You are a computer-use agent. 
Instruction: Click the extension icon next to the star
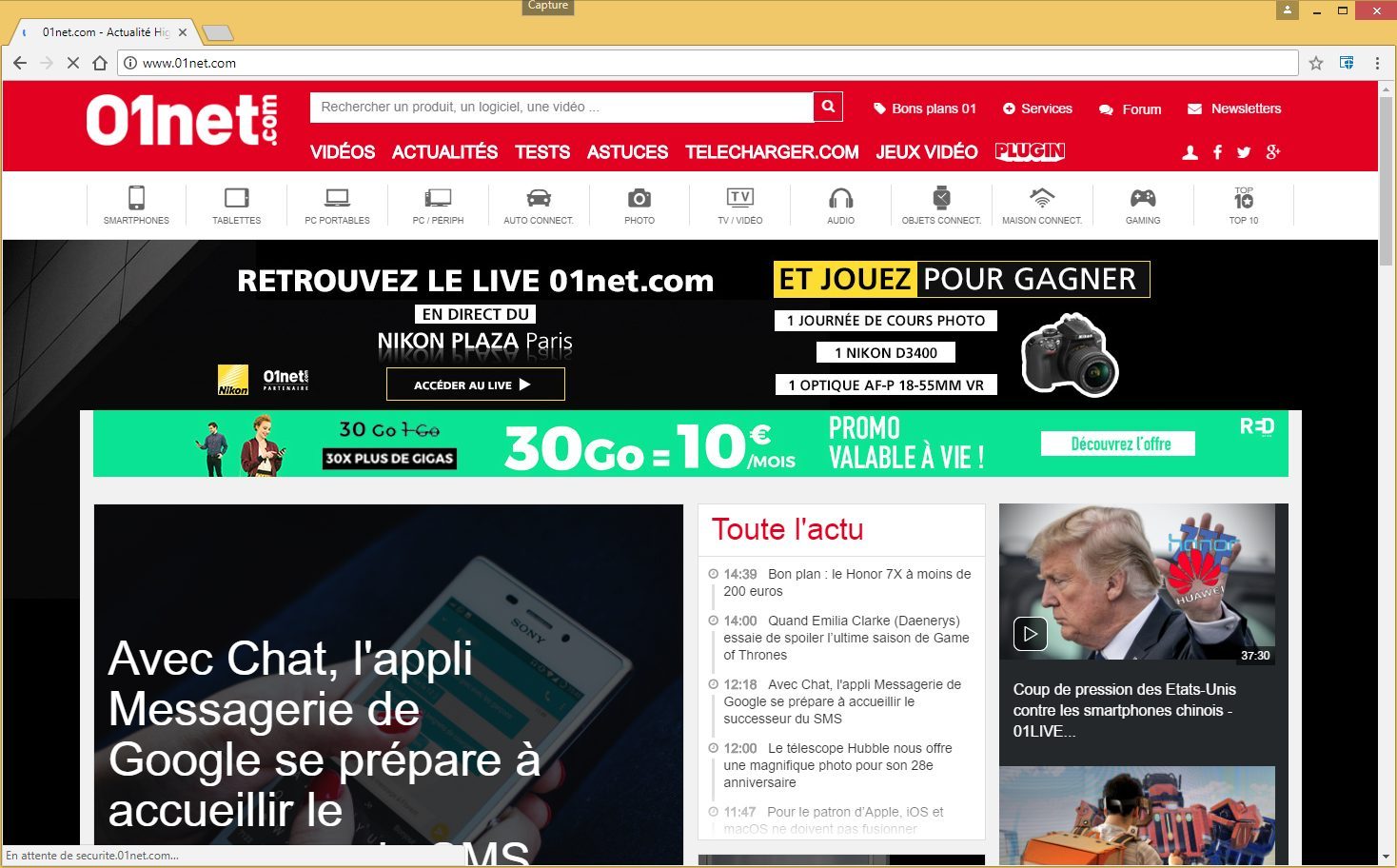[1347, 63]
